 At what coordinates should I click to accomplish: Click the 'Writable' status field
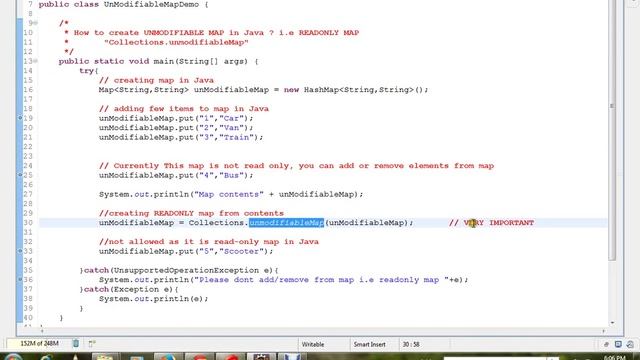(313, 344)
